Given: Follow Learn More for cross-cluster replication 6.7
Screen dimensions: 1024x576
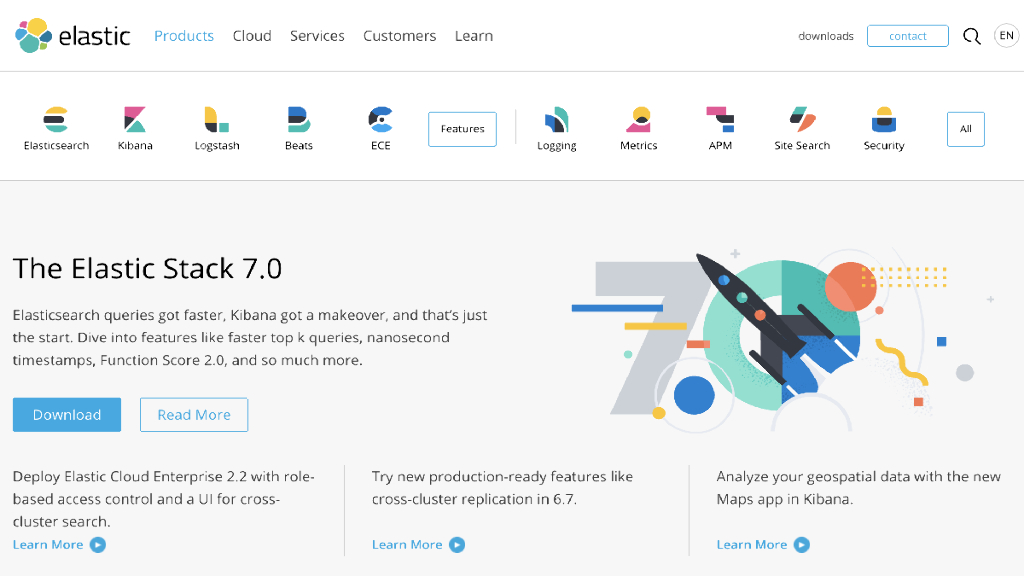Looking at the screenshot, I should pos(407,545).
